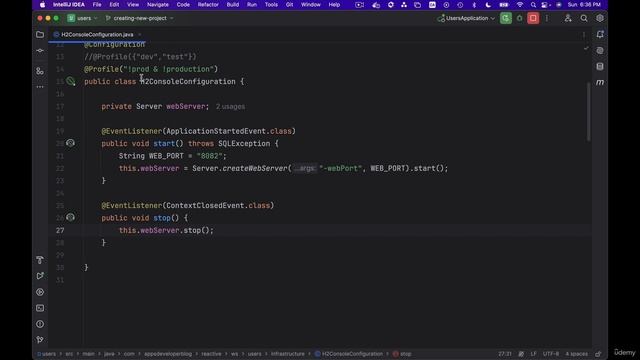Close the H2ConsoleConfiguration.java tab
This screenshot has height=360, width=640.
[140, 35]
